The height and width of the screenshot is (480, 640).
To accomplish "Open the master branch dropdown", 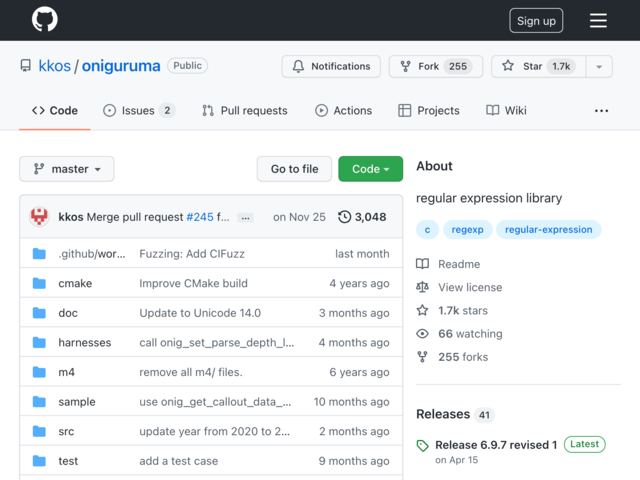I will (67, 169).
